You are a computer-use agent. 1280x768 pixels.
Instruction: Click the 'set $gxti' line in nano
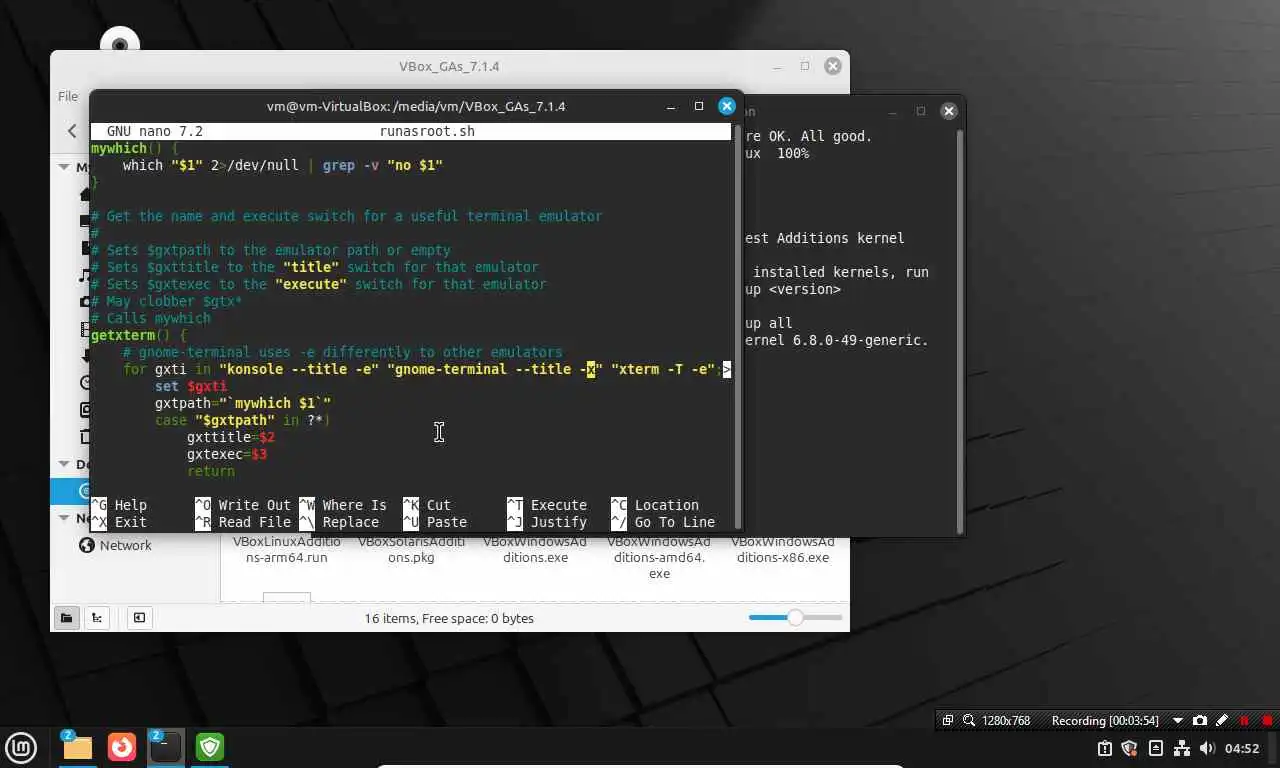[x=191, y=386]
